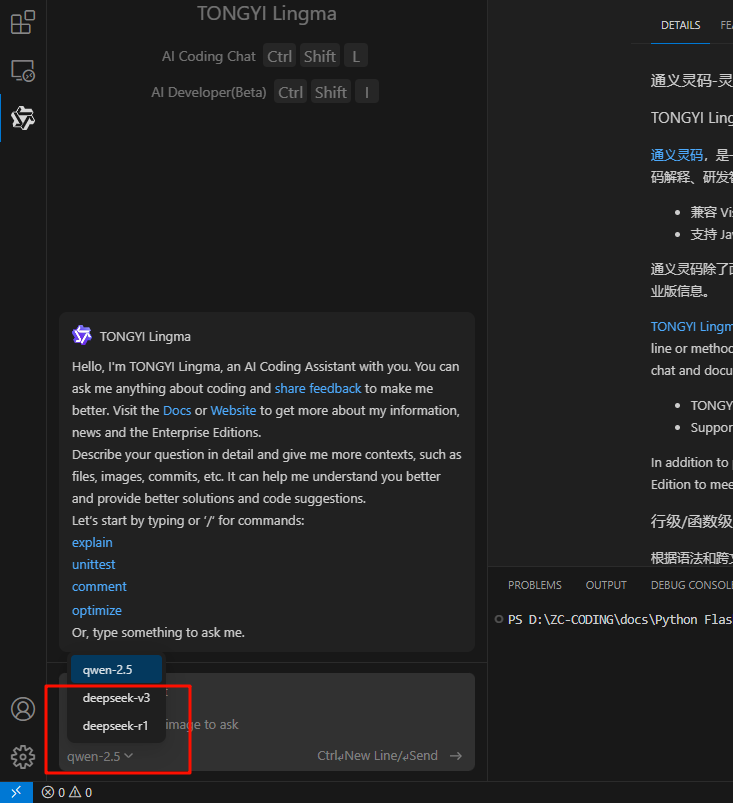The image size is (733, 803).
Task: Click the remote window status bar icon
Action: (x=16, y=792)
